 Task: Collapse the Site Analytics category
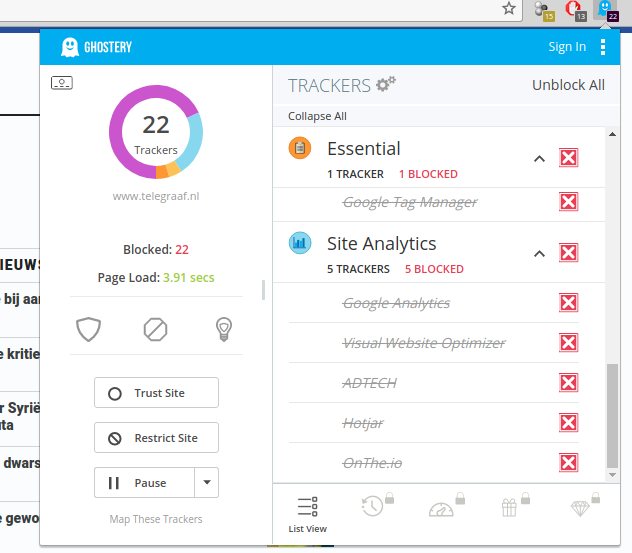(539, 253)
